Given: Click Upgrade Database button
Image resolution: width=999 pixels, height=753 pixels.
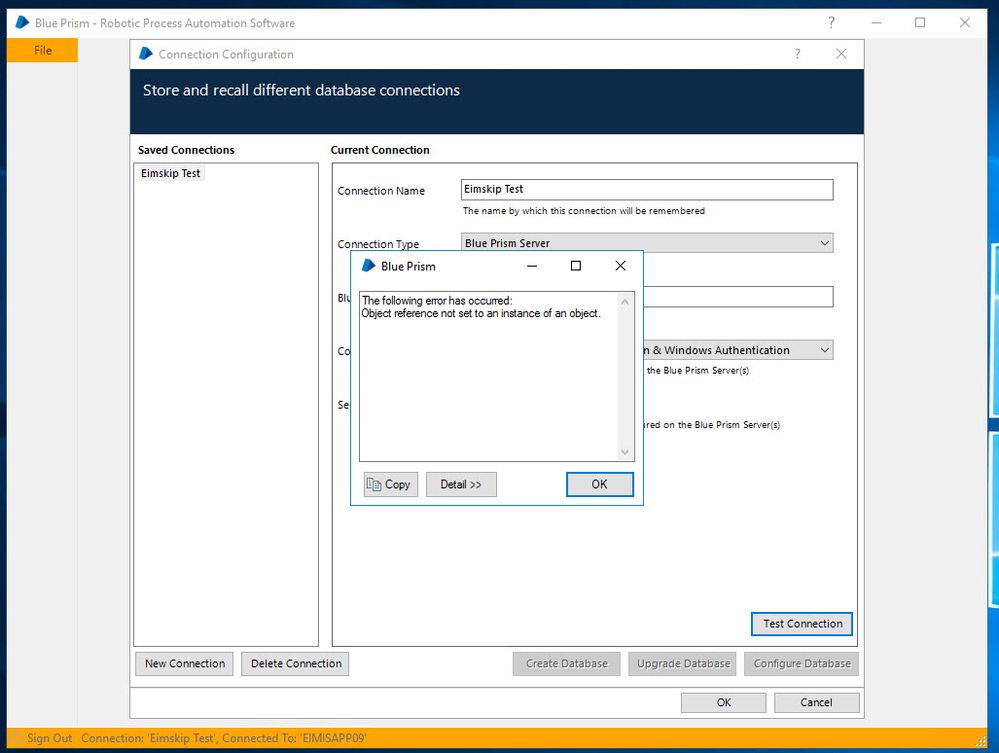Looking at the screenshot, I should click(683, 663).
